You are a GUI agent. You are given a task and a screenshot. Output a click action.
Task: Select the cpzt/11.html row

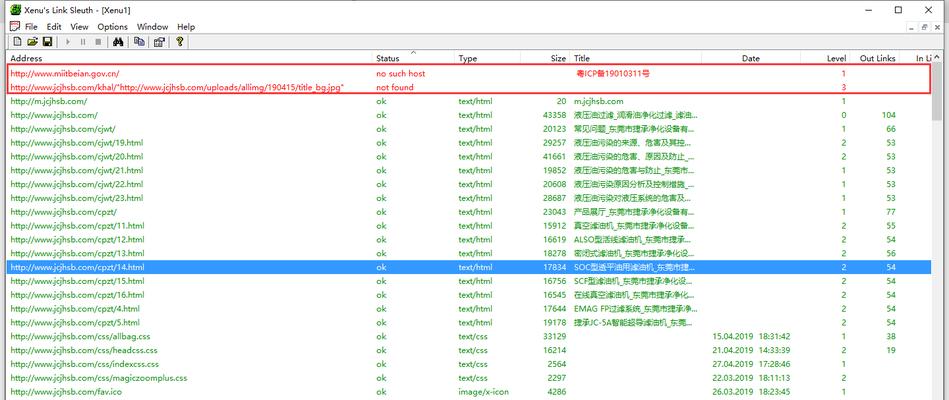click(x=469, y=226)
